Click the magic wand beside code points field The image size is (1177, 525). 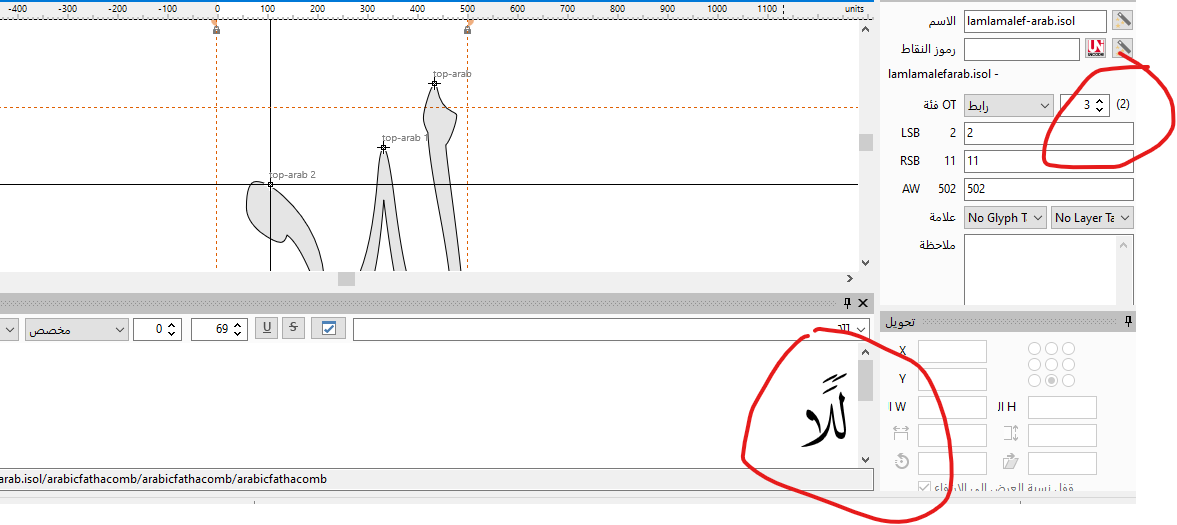point(1123,49)
